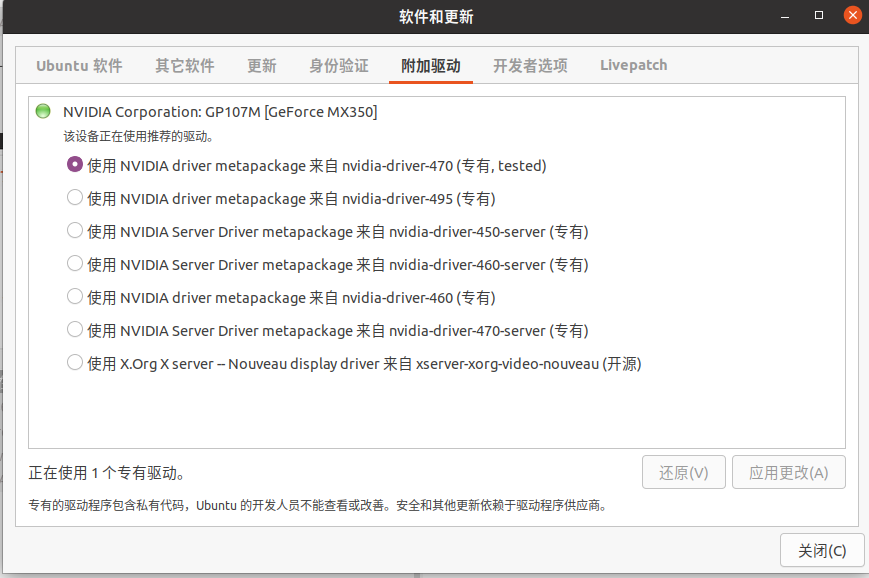Click the 正在使用 1 个专有驱动 text
This screenshot has height=578, width=869.
tap(106, 473)
